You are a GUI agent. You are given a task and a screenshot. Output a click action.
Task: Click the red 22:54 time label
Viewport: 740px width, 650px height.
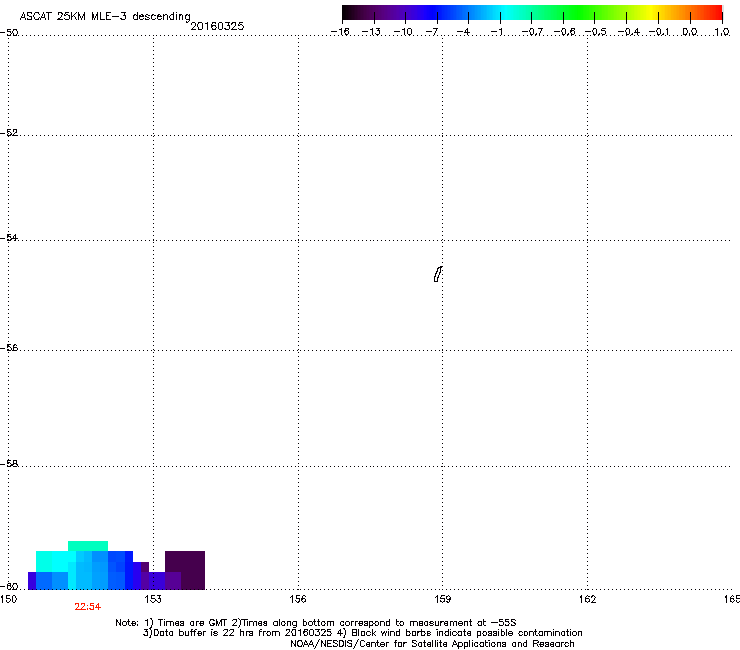click(88, 607)
